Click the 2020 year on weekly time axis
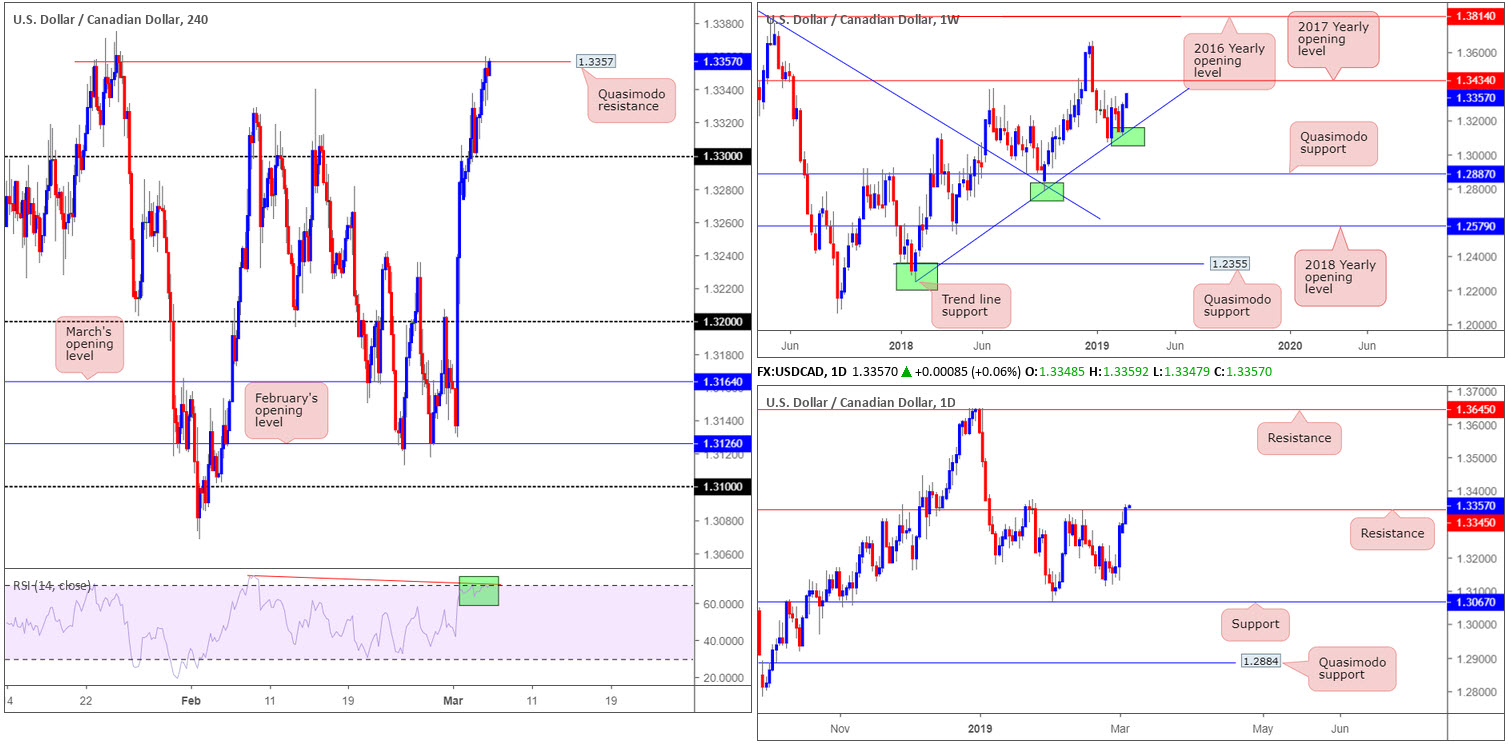This screenshot has height=746, width=1508. pyautogui.click(x=1290, y=344)
